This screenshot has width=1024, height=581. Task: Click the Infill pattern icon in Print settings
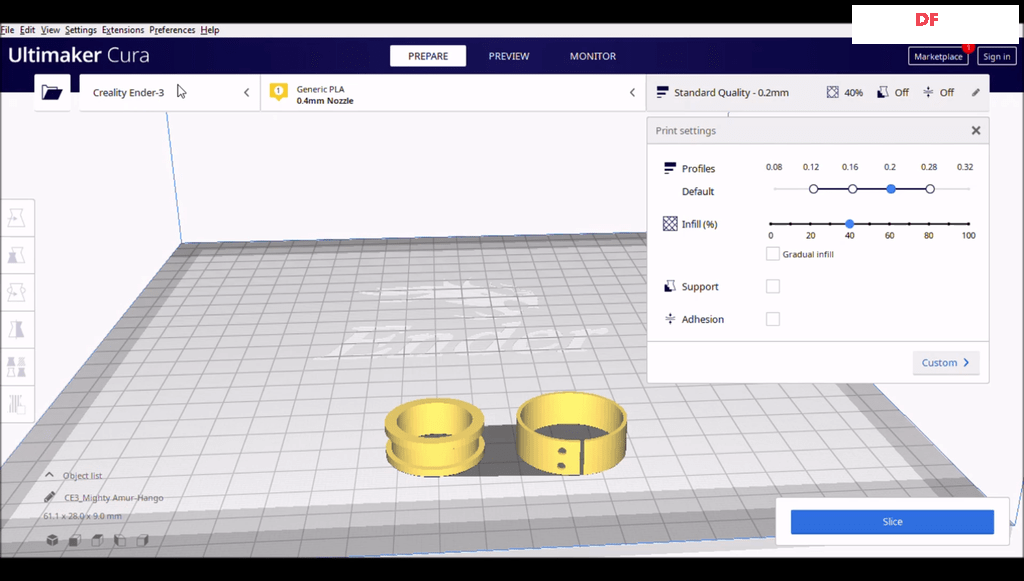point(670,224)
